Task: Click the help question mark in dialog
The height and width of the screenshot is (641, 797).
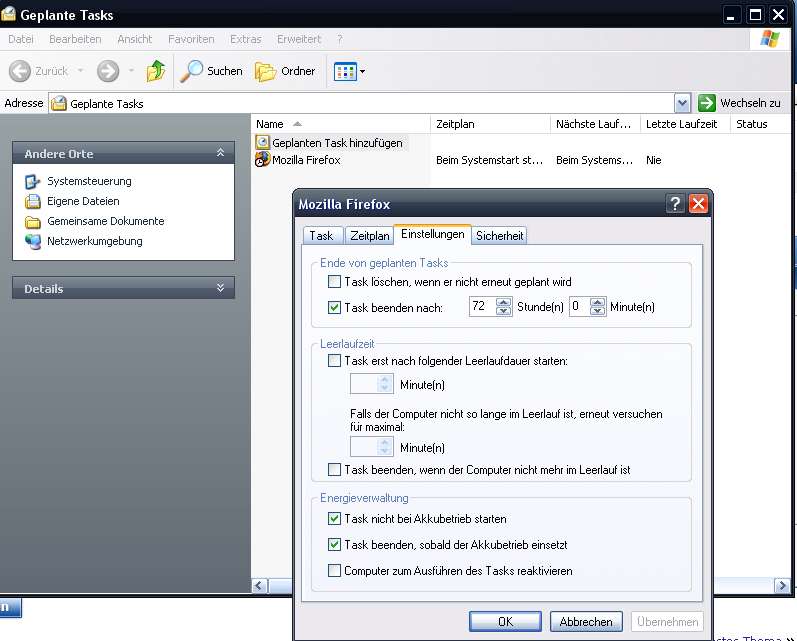Action: (x=675, y=204)
